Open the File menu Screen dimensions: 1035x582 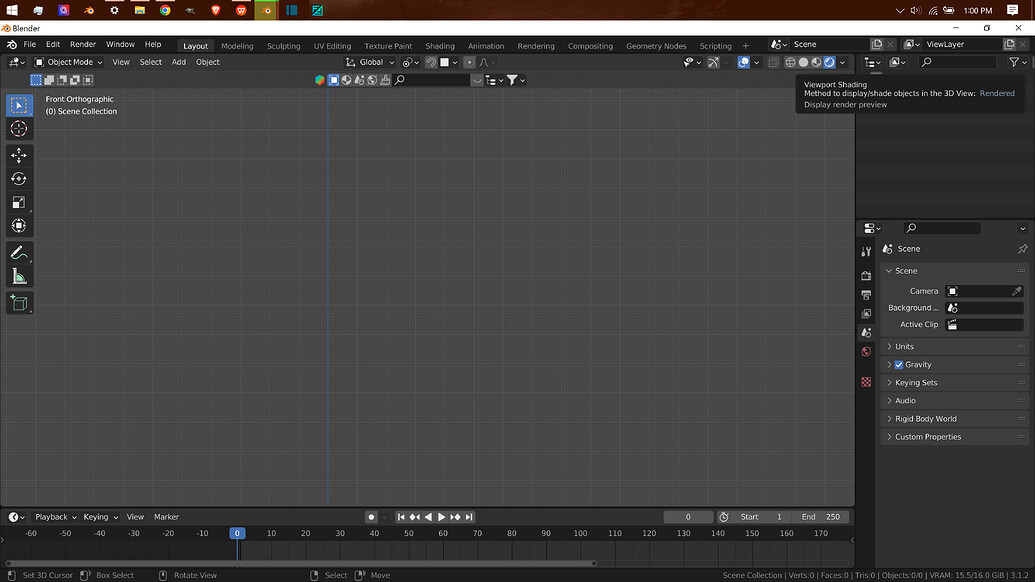point(30,44)
